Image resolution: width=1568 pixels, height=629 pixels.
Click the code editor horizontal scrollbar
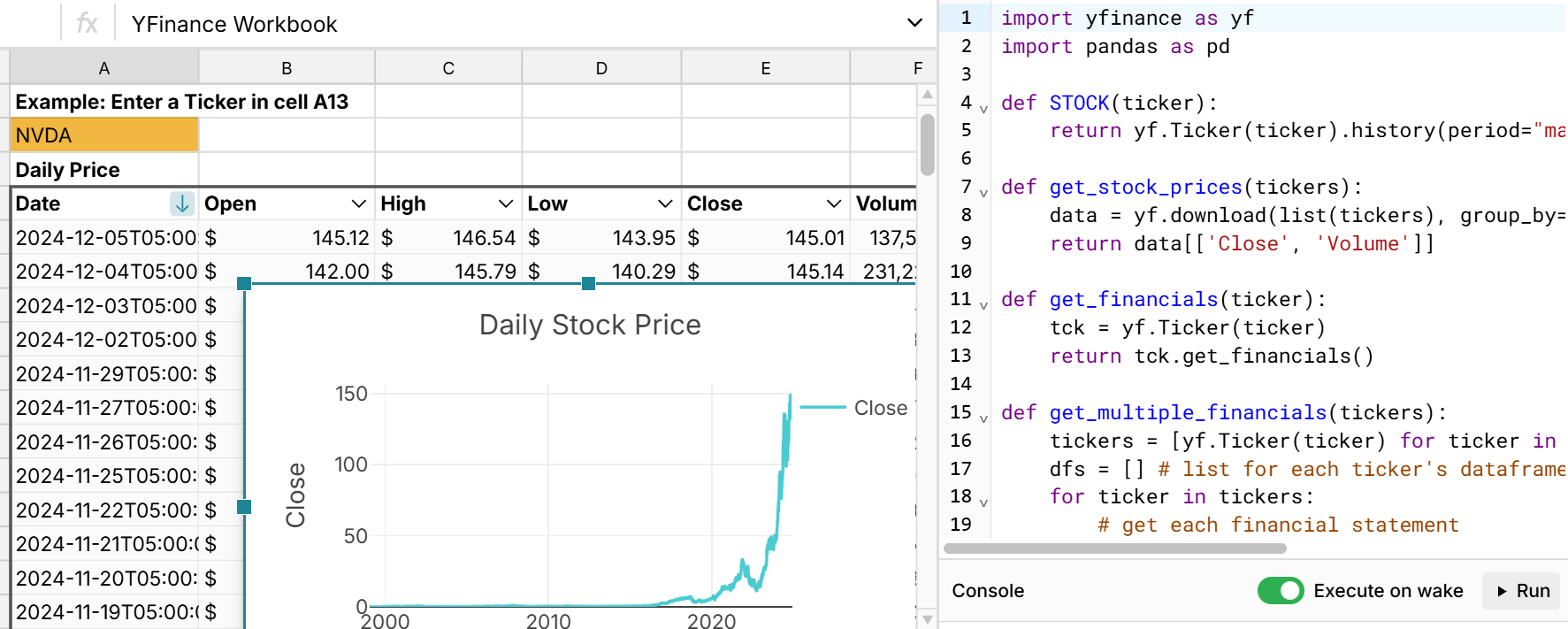tap(1114, 548)
